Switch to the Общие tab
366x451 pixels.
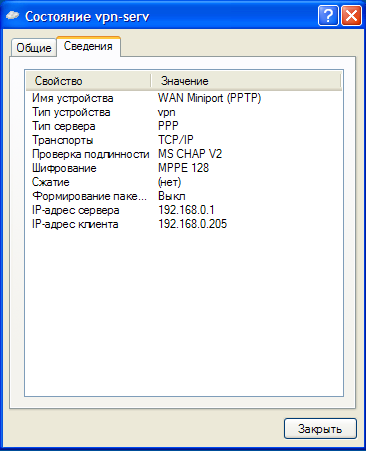point(34,48)
